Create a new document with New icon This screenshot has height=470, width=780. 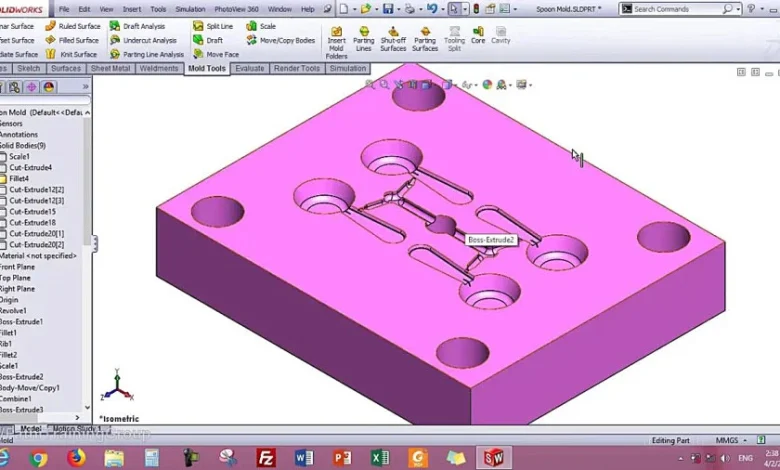point(344,9)
